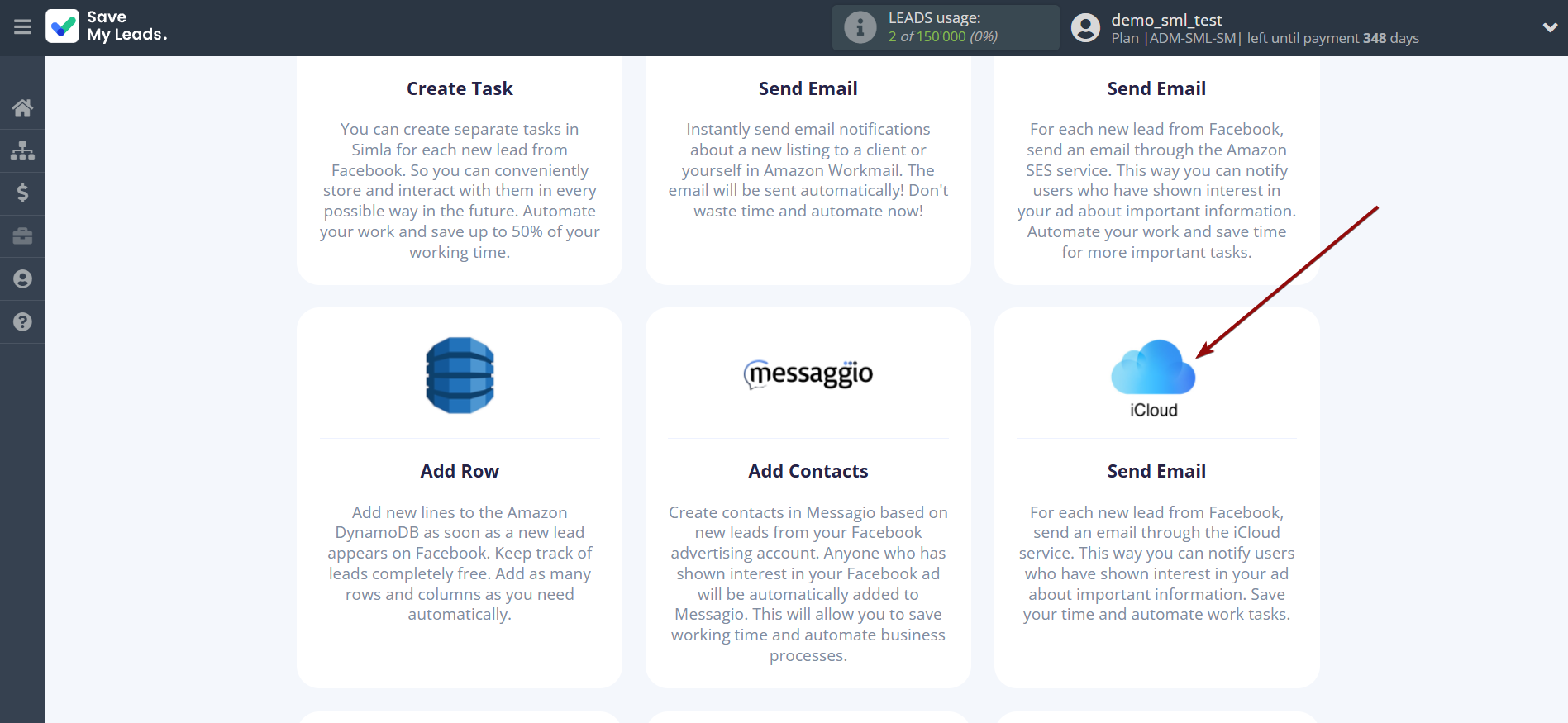Click demo_sml_test account name

pos(1165,20)
